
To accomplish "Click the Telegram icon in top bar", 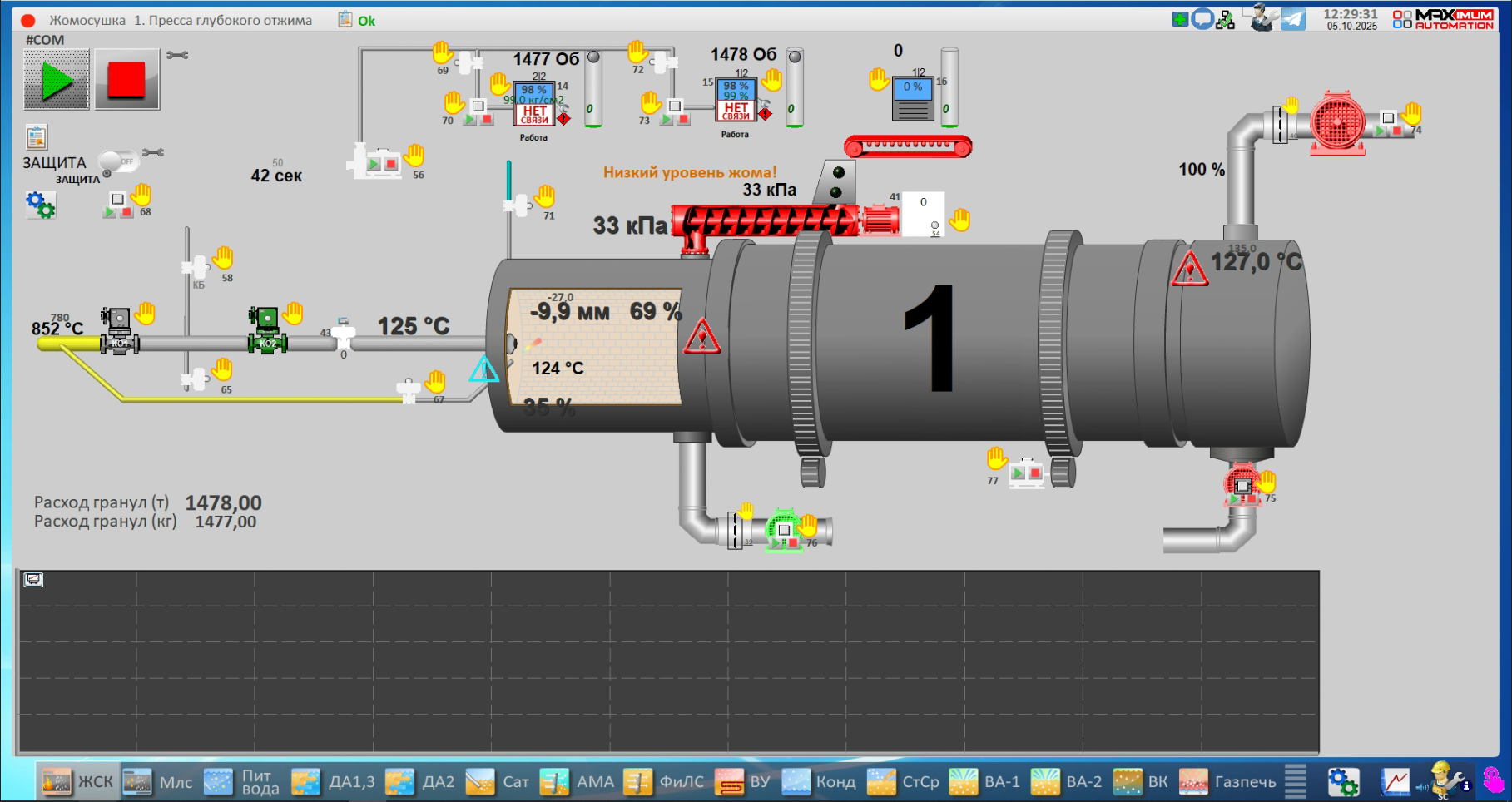I will (x=1293, y=18).
